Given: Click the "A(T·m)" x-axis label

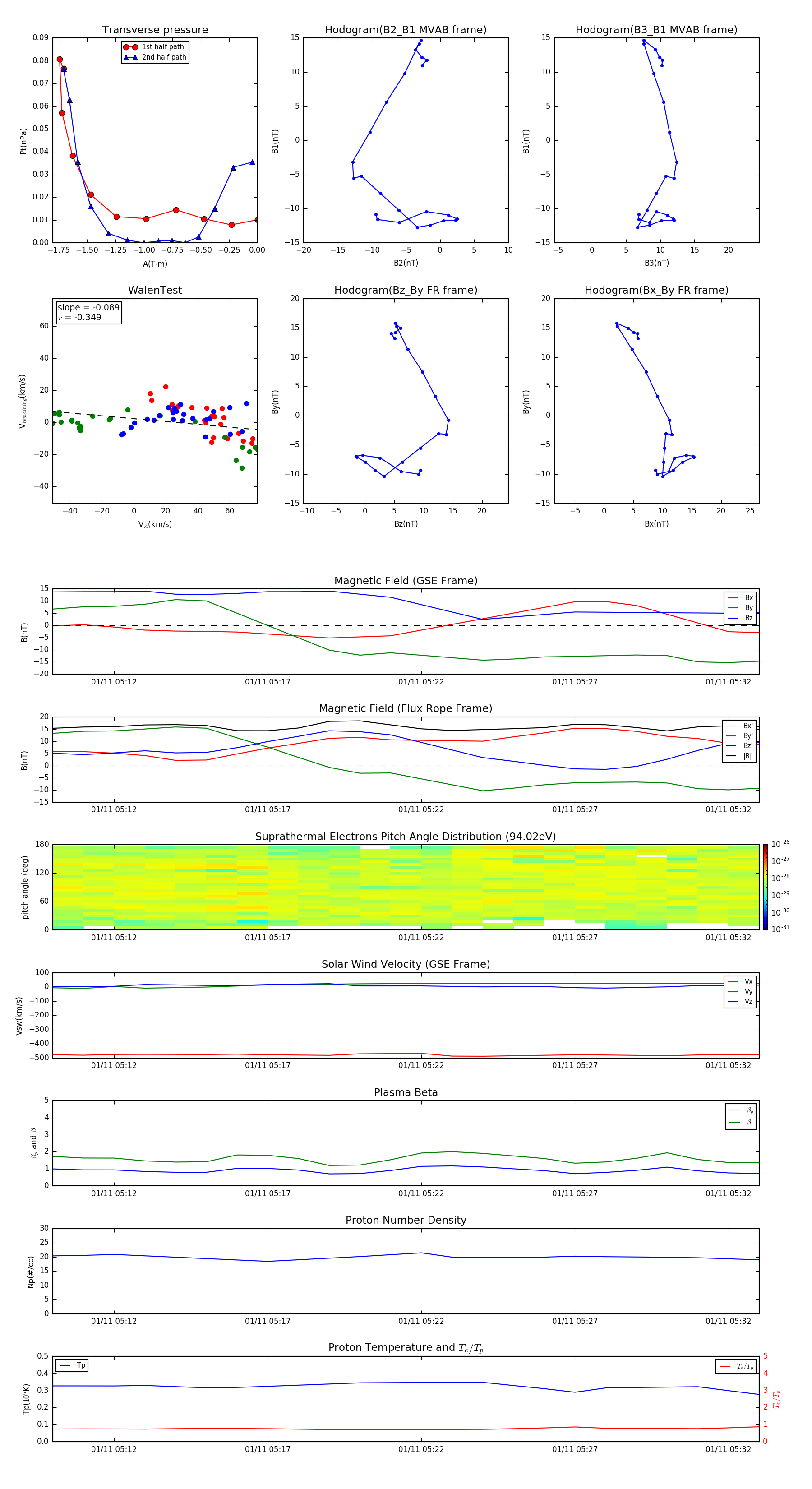Looking at the screenshot, I should pos(155,264).
